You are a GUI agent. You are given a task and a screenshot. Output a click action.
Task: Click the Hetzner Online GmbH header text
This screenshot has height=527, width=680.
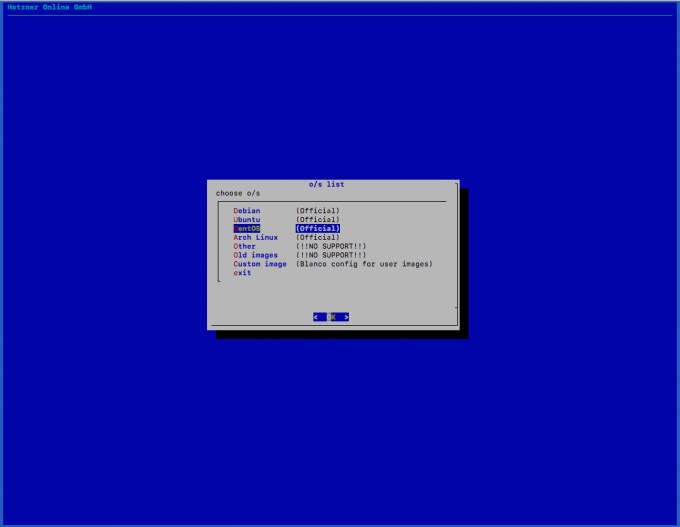click(49, 7)
